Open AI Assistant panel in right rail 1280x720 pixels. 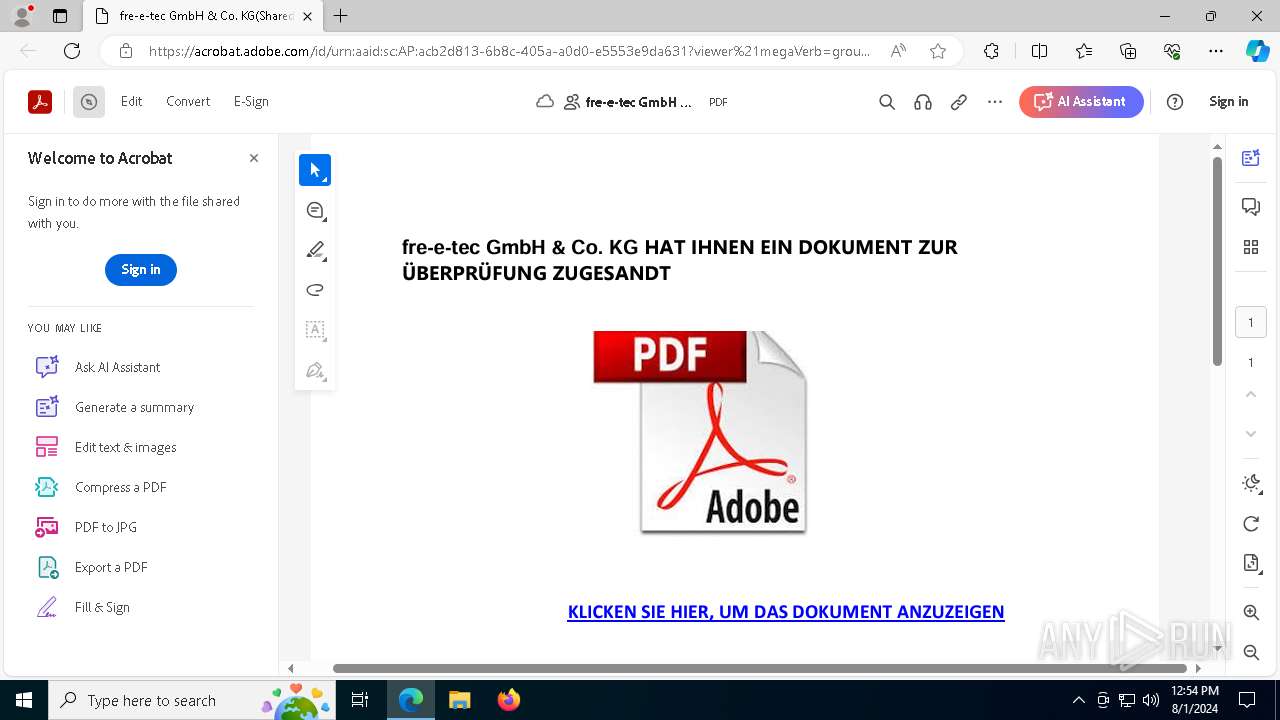tap(1251, 158)
